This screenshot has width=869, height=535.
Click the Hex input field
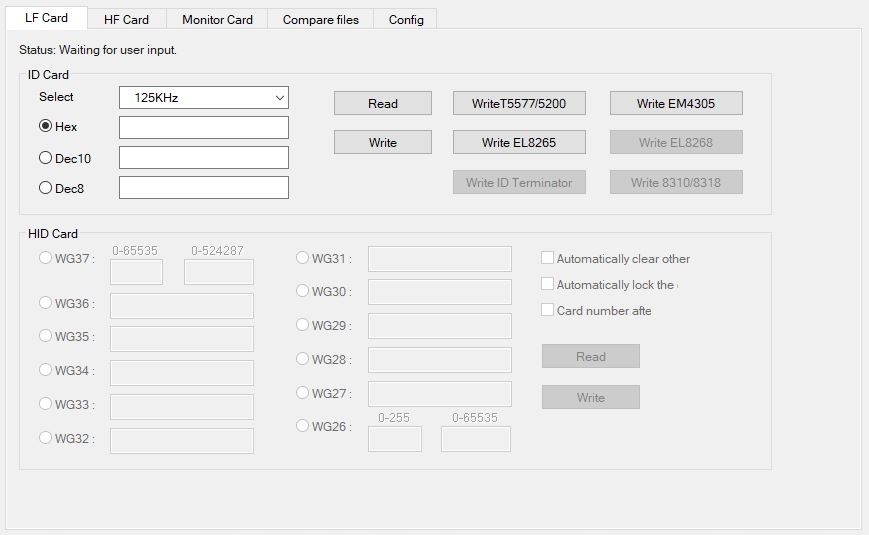pos(203,127)
